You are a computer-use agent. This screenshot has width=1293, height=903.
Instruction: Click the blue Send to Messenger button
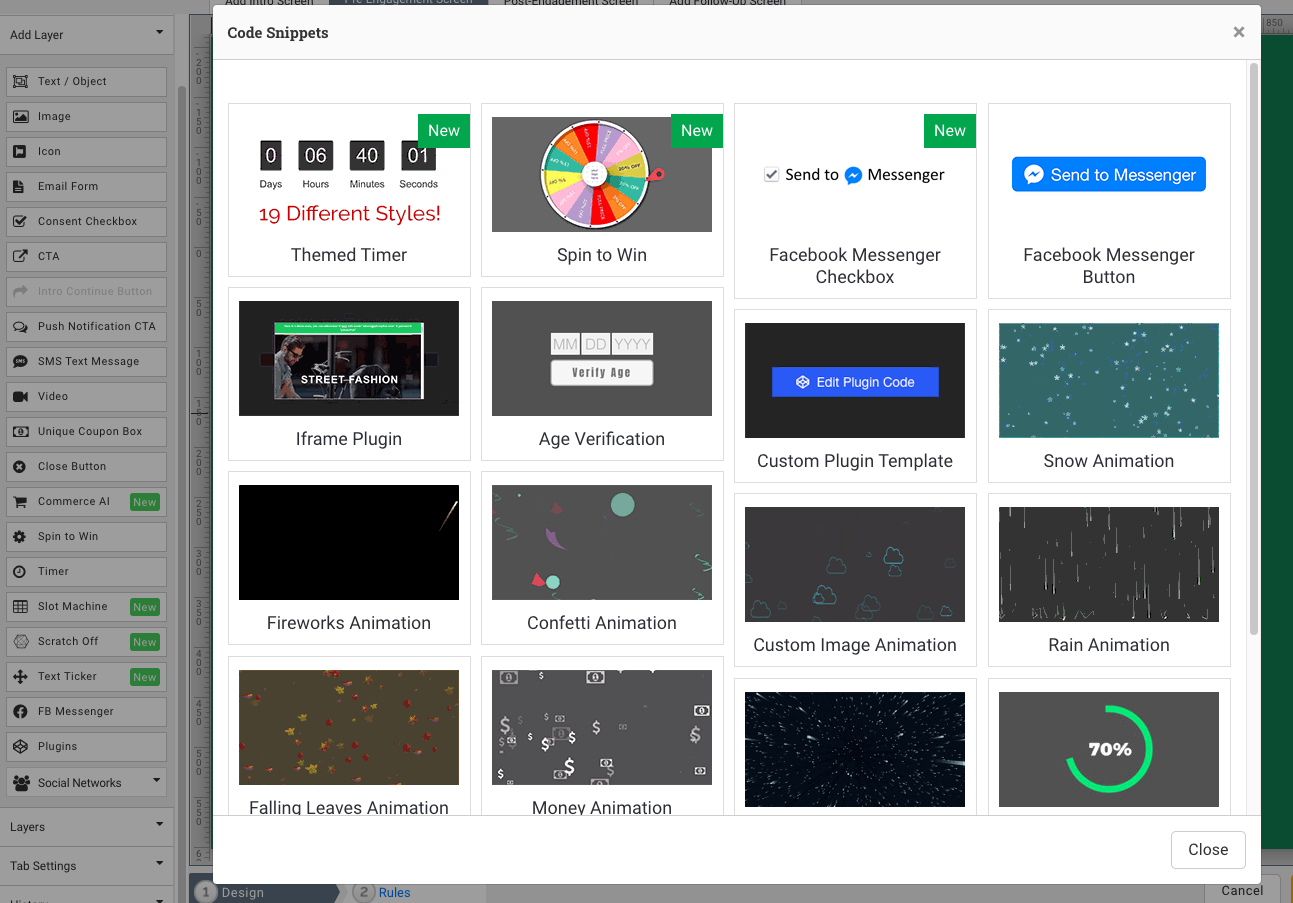coord(1108,175)
